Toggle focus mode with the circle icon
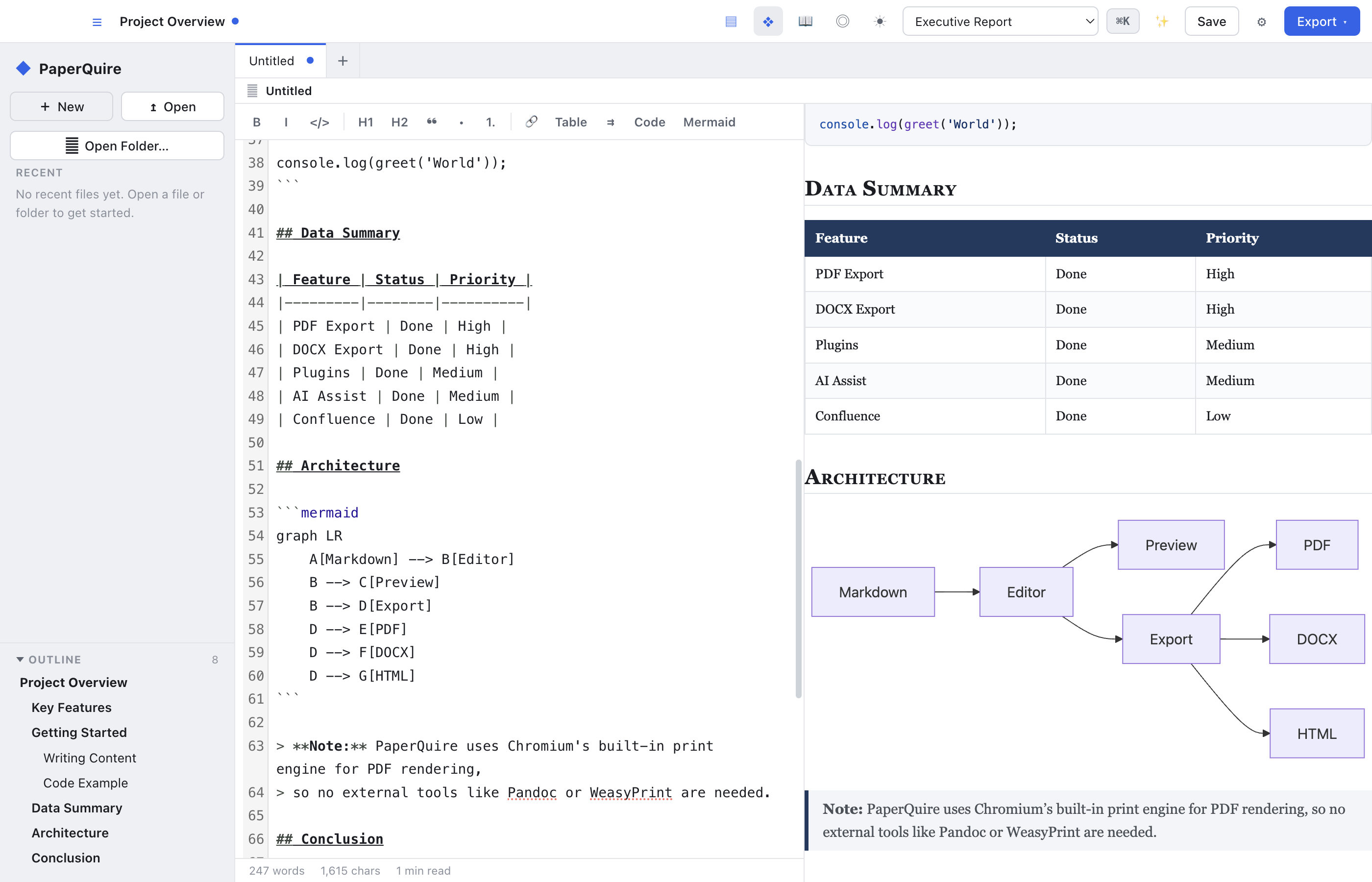This screenshot has width=1372, height=882. [842, 22]
